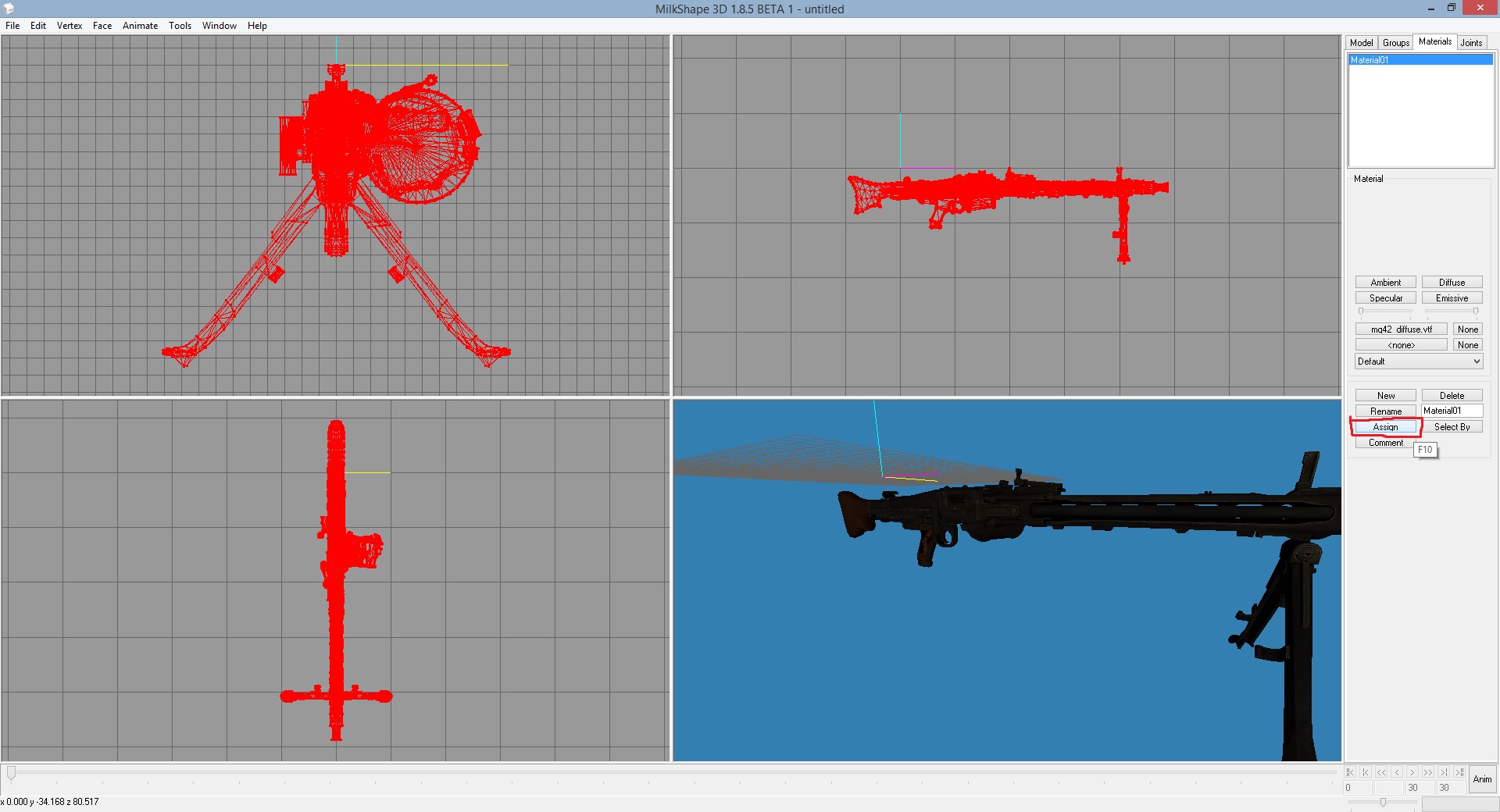This screenshot has width=1500, height=812.
Task: Jump to the last animation frame
Action: click(x=1459, y=772)
